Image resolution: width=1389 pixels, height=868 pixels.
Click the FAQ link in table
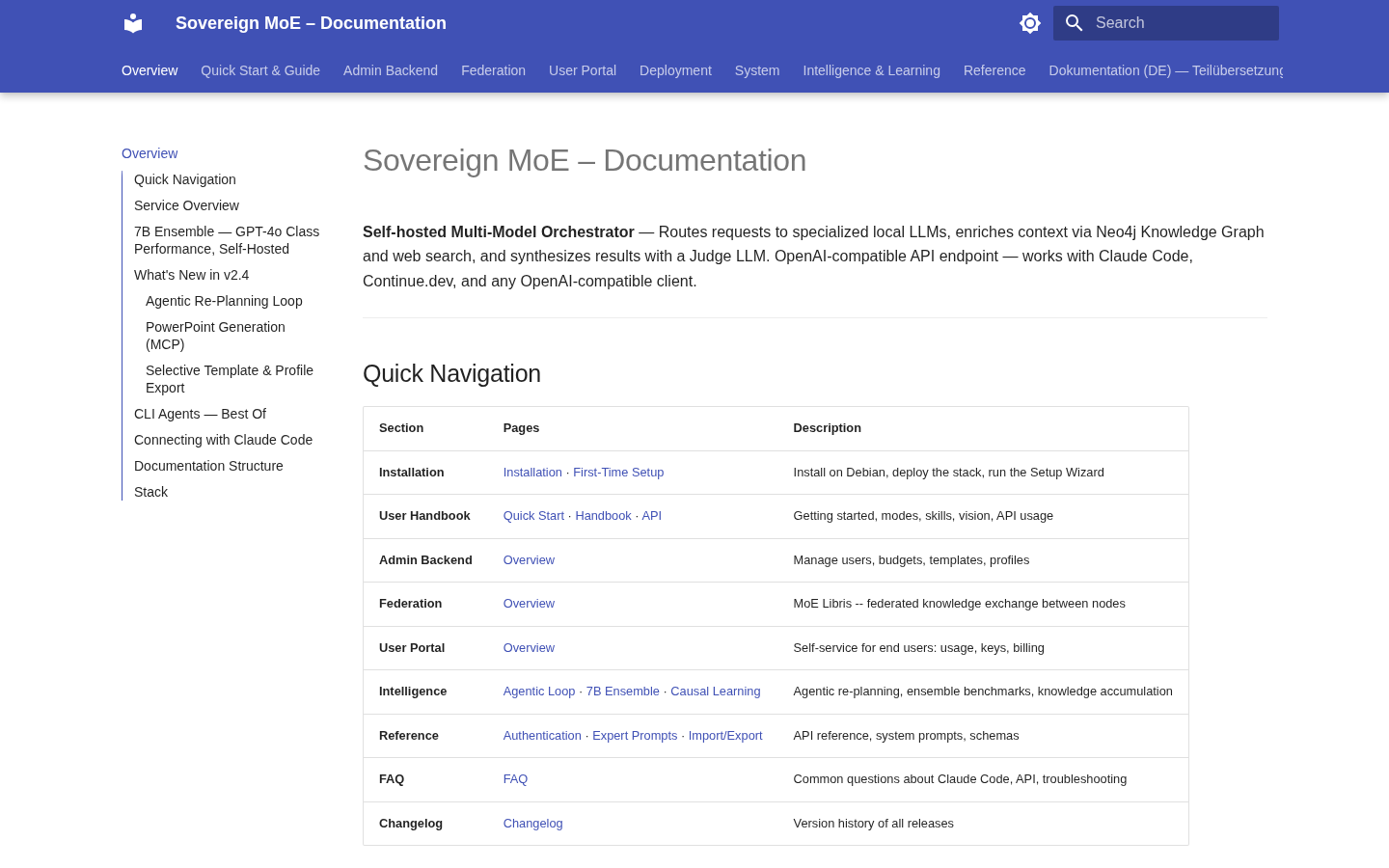515,779
